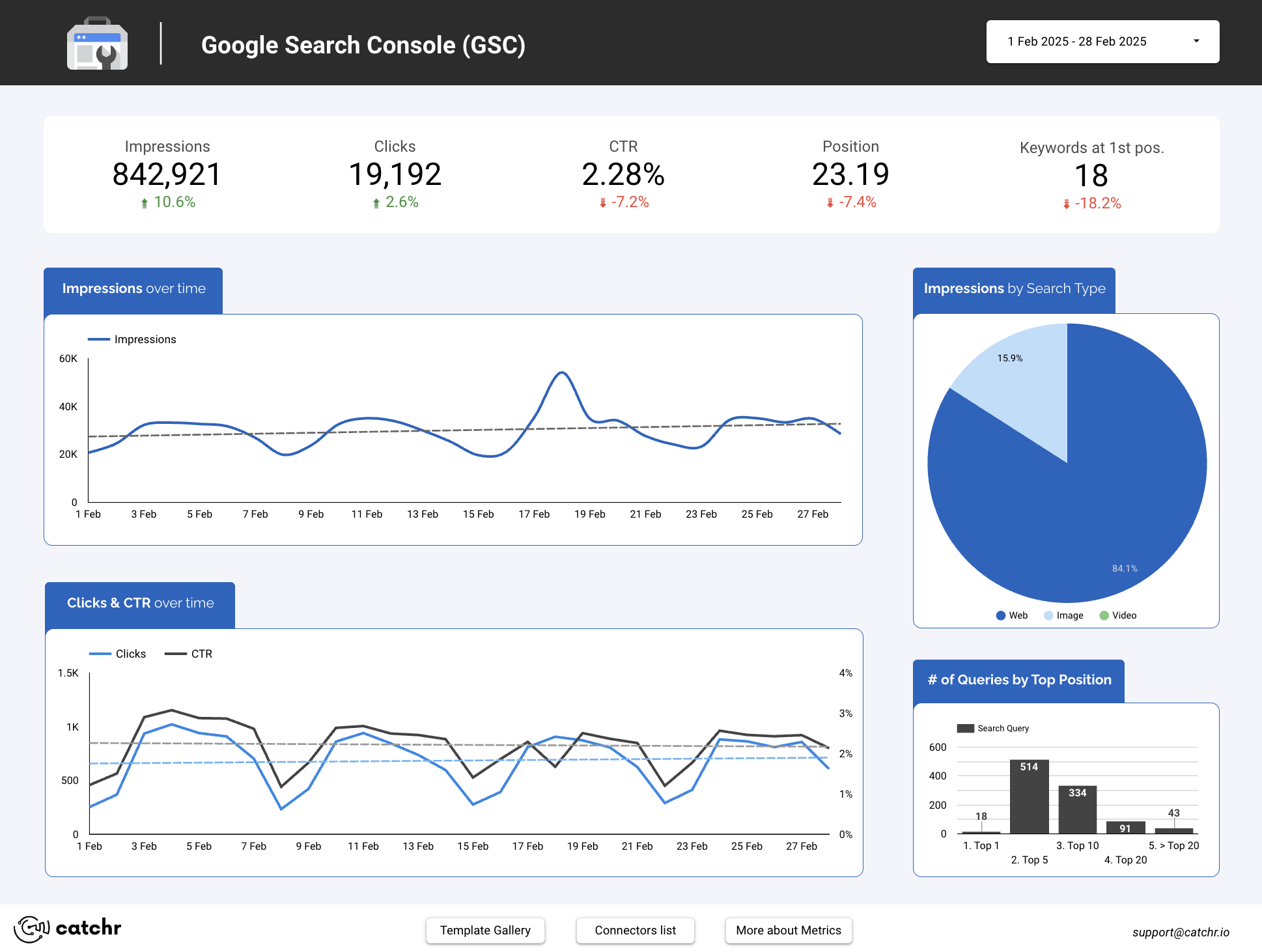Viewport: 1262px width, 952px height.
Task: Click the # of Queries by Top Position header
Action: (x=1018, y=680)
